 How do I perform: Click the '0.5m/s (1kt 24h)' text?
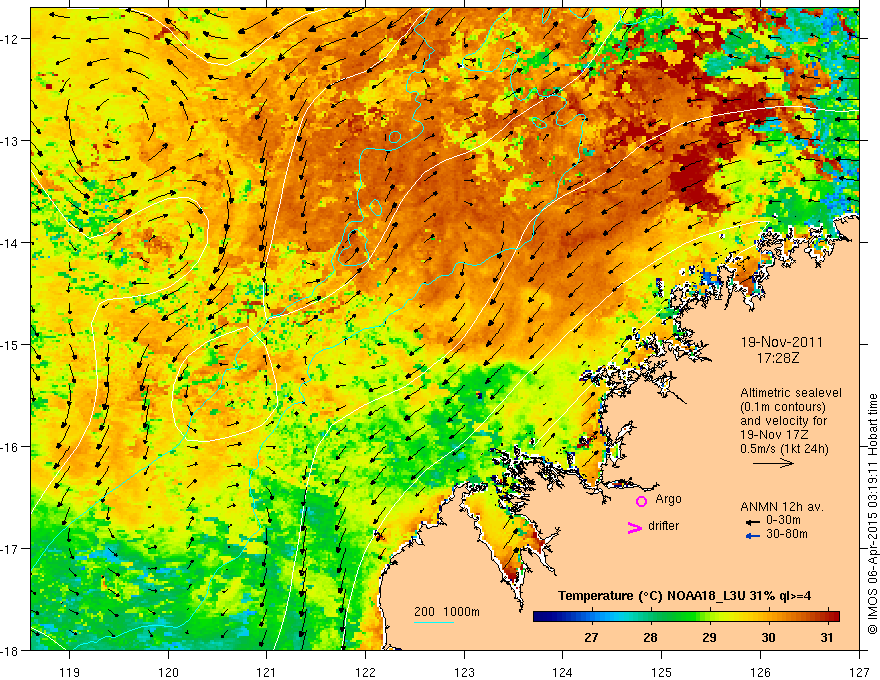pos(784,449)
